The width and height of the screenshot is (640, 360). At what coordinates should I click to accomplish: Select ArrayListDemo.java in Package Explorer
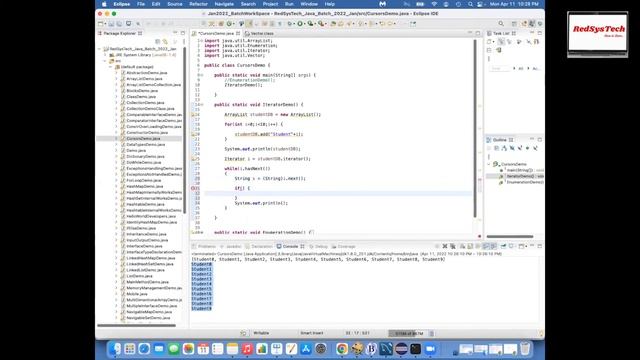tap(144, 78)
